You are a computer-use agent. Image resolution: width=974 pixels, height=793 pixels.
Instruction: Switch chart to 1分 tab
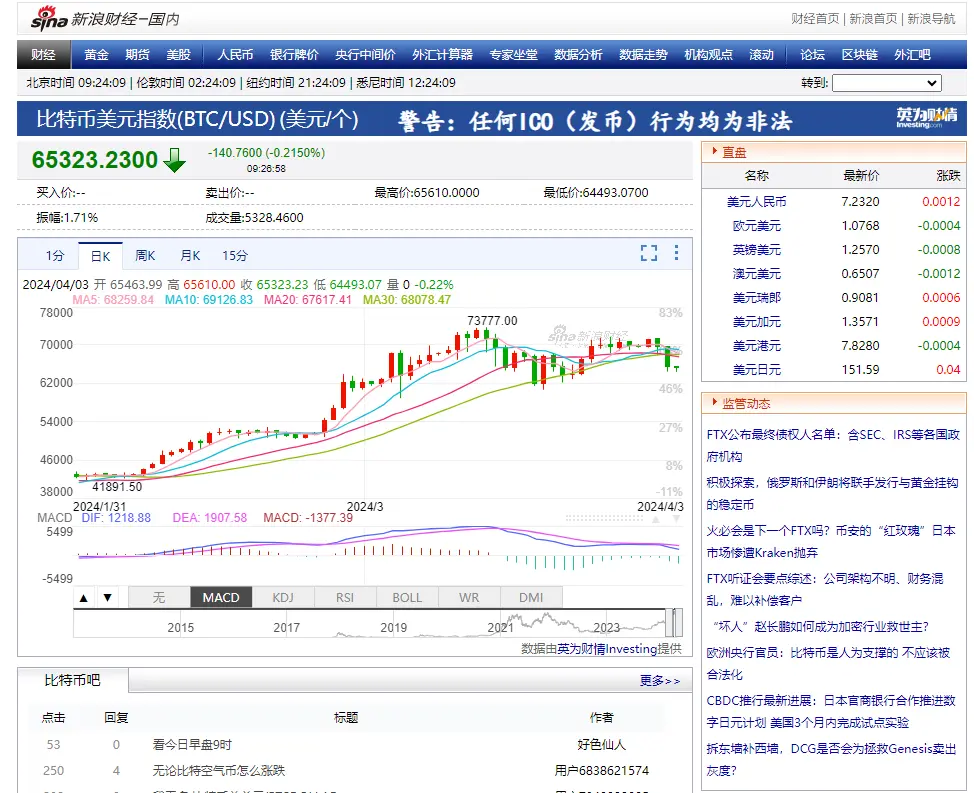55,255
